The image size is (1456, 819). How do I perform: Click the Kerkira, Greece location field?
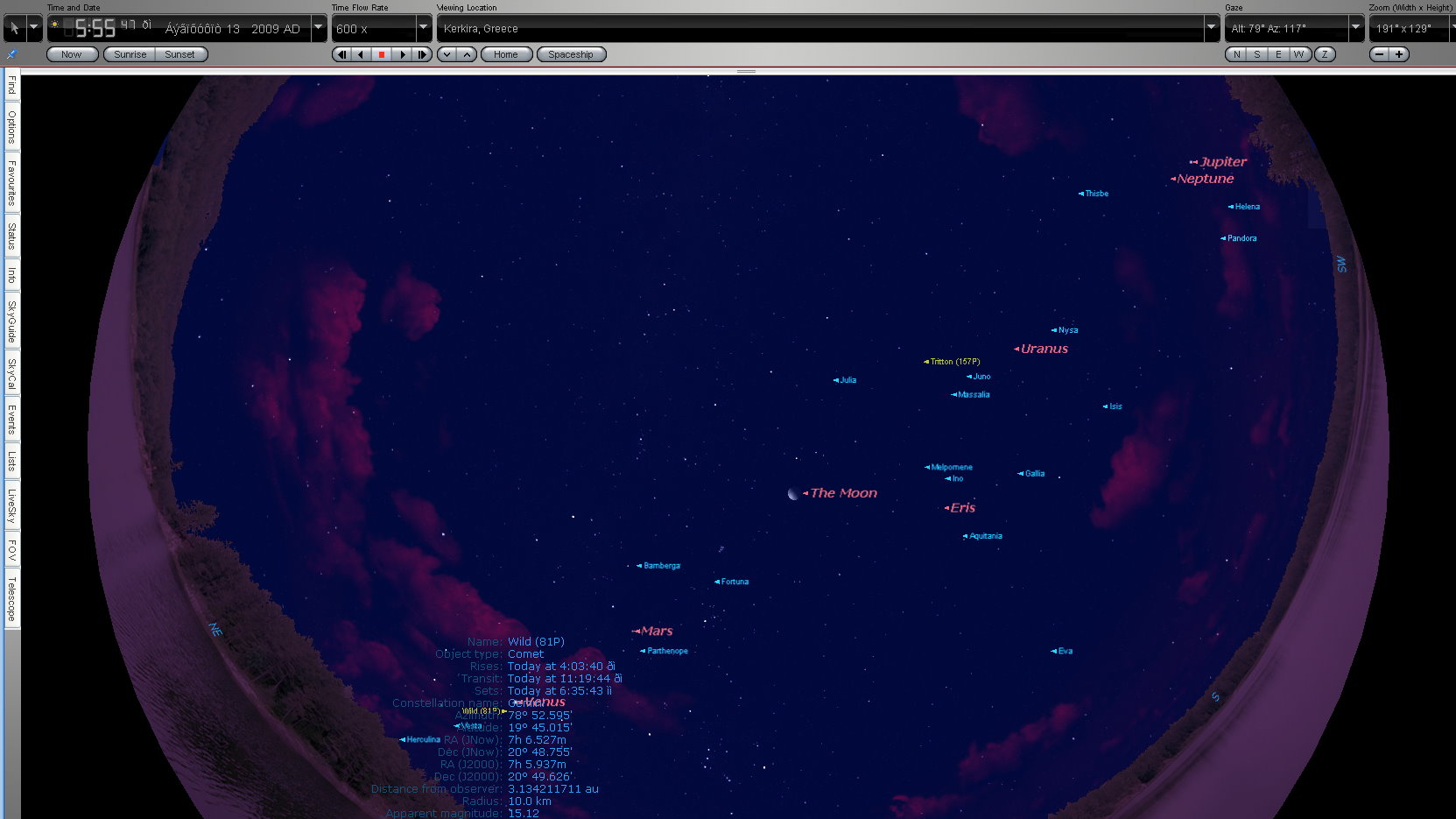point(820,28)
